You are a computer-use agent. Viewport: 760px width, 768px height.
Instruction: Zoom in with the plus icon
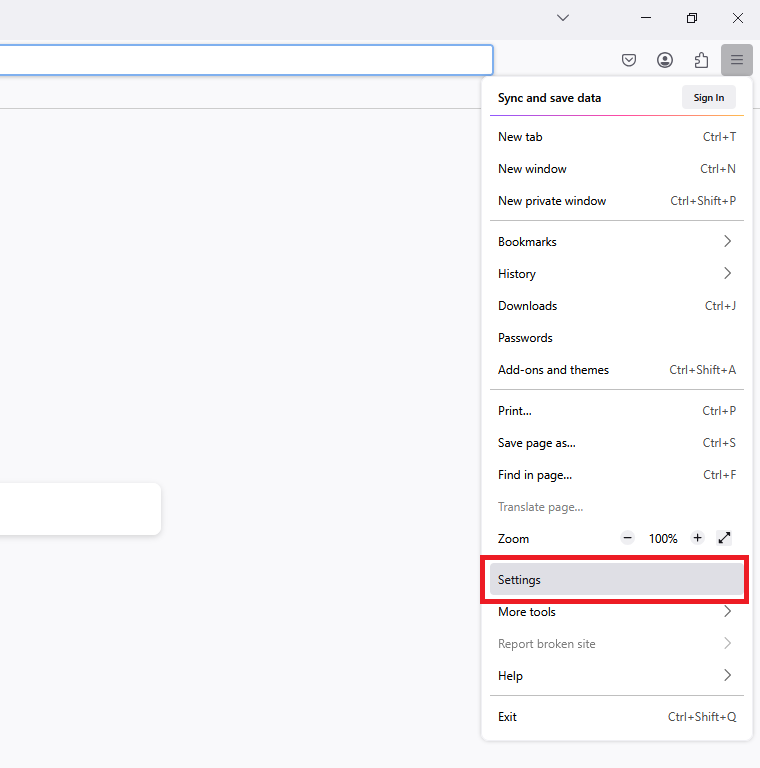[x=698, y=538]
